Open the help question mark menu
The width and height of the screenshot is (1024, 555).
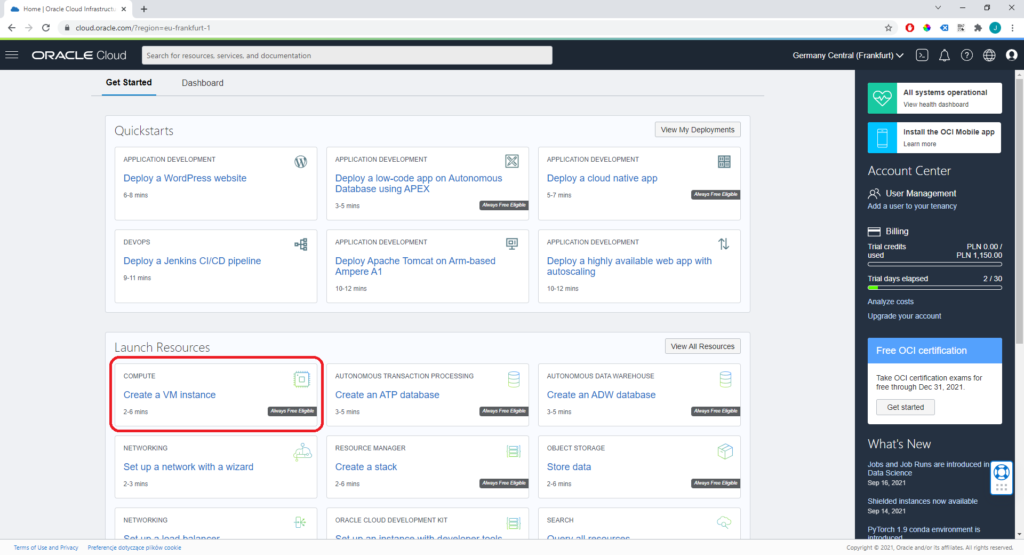click(x=967, y=56)
